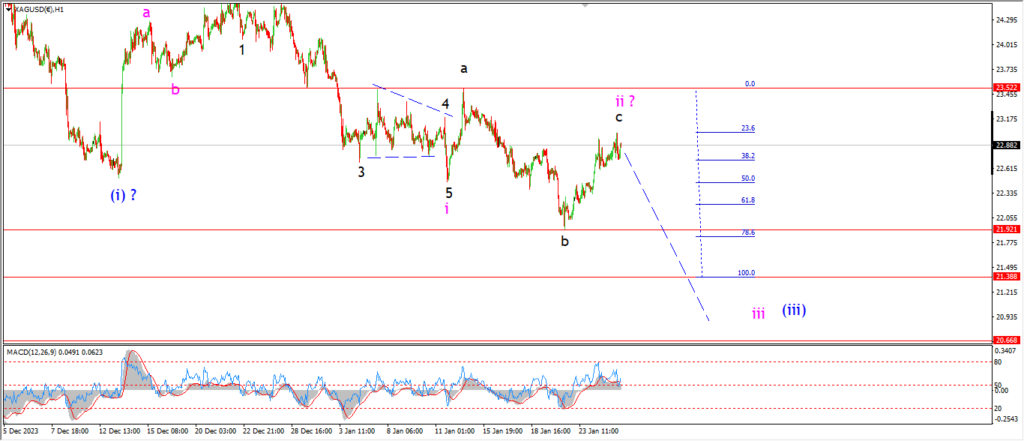Select the Fibonacci 38.2 level label
This screenshot has width=1024, height=441.
click(x=748, y=156)
